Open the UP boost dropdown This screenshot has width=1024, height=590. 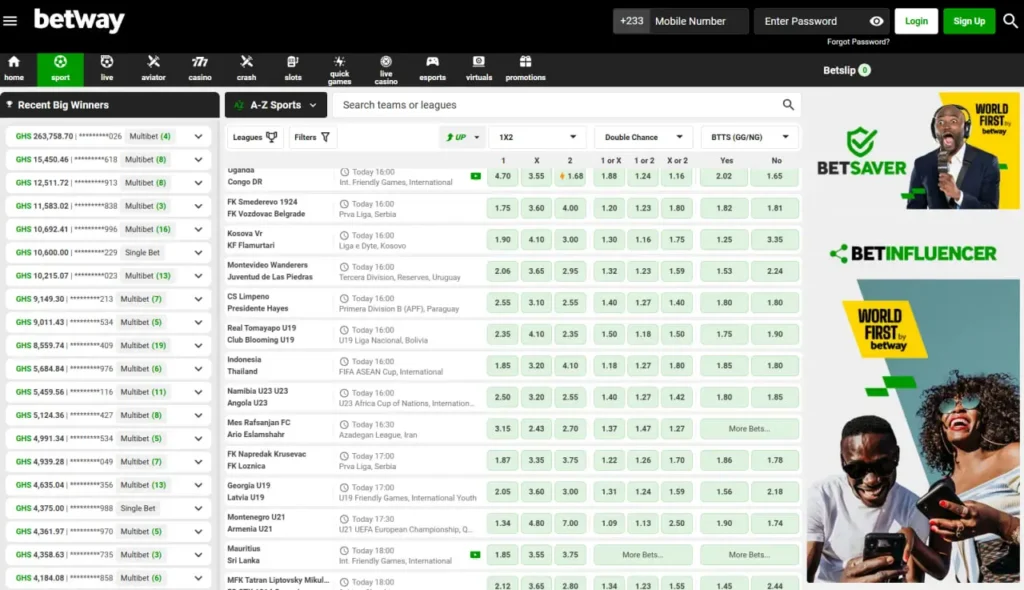462,137
